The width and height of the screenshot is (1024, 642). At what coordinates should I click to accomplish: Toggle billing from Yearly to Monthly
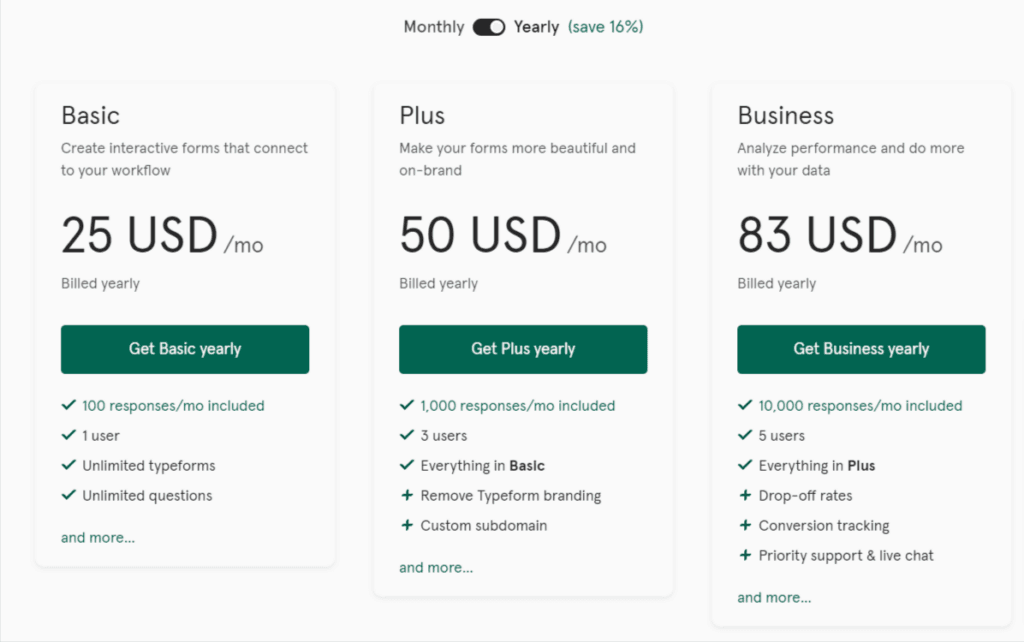(x=488, y=27)
